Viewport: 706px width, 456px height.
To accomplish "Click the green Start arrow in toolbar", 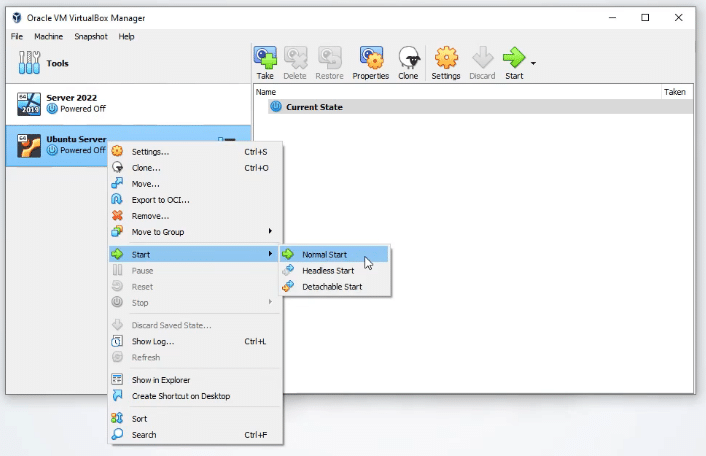I will click(x=514, y=62).
